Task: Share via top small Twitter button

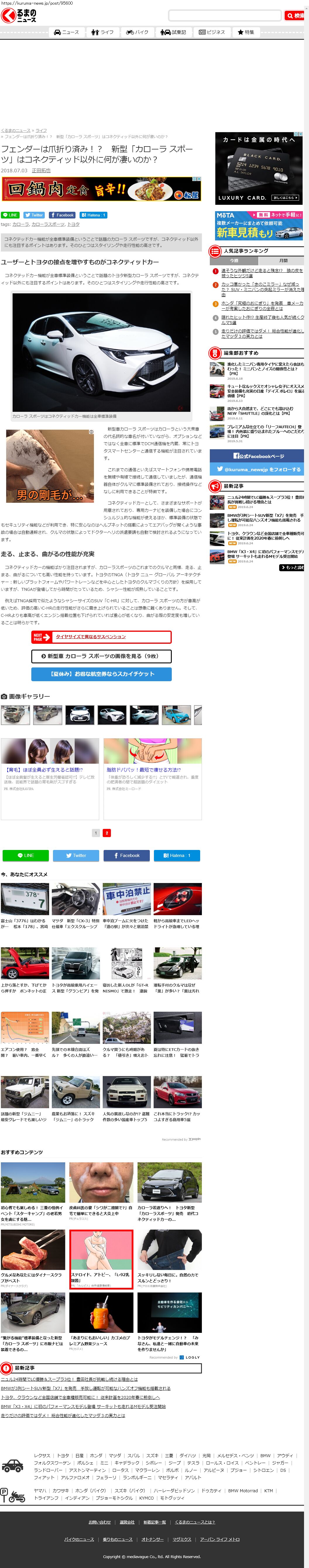Action: [x=35, y=215]
